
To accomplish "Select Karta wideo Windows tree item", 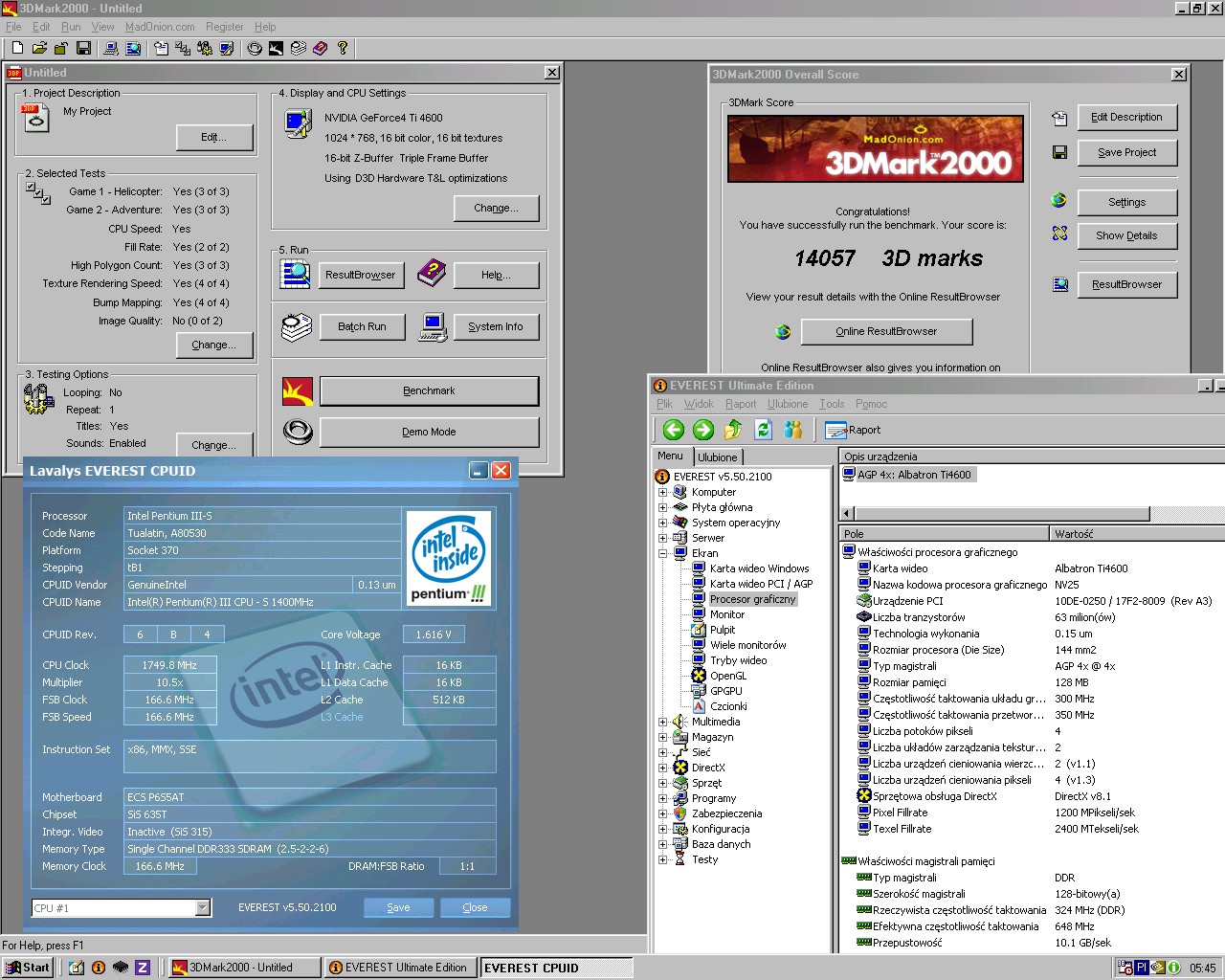I will [759, 568].
